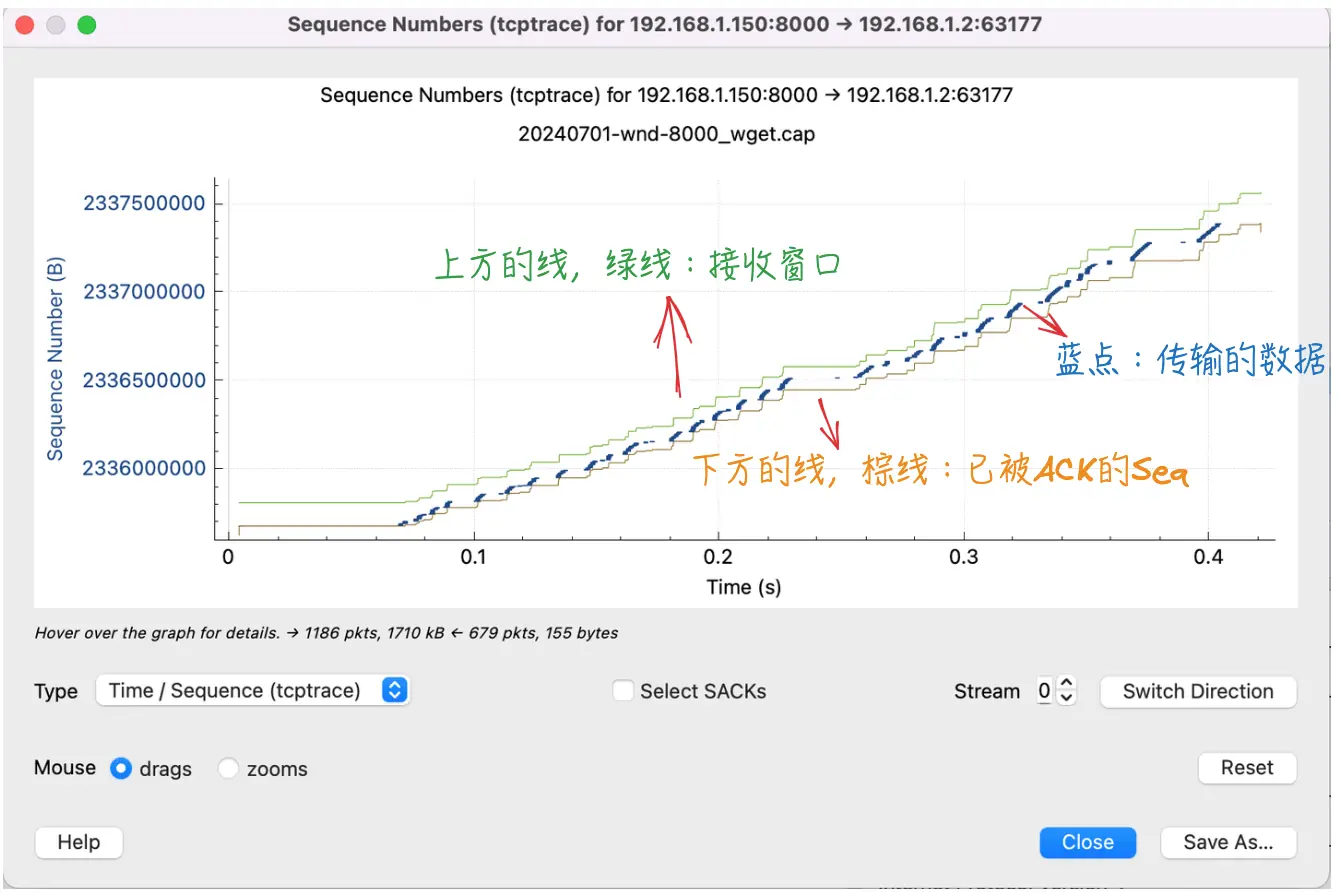Click the Time (s) axis label
This screenshot has height=894, width=1340.
[743, 587]
